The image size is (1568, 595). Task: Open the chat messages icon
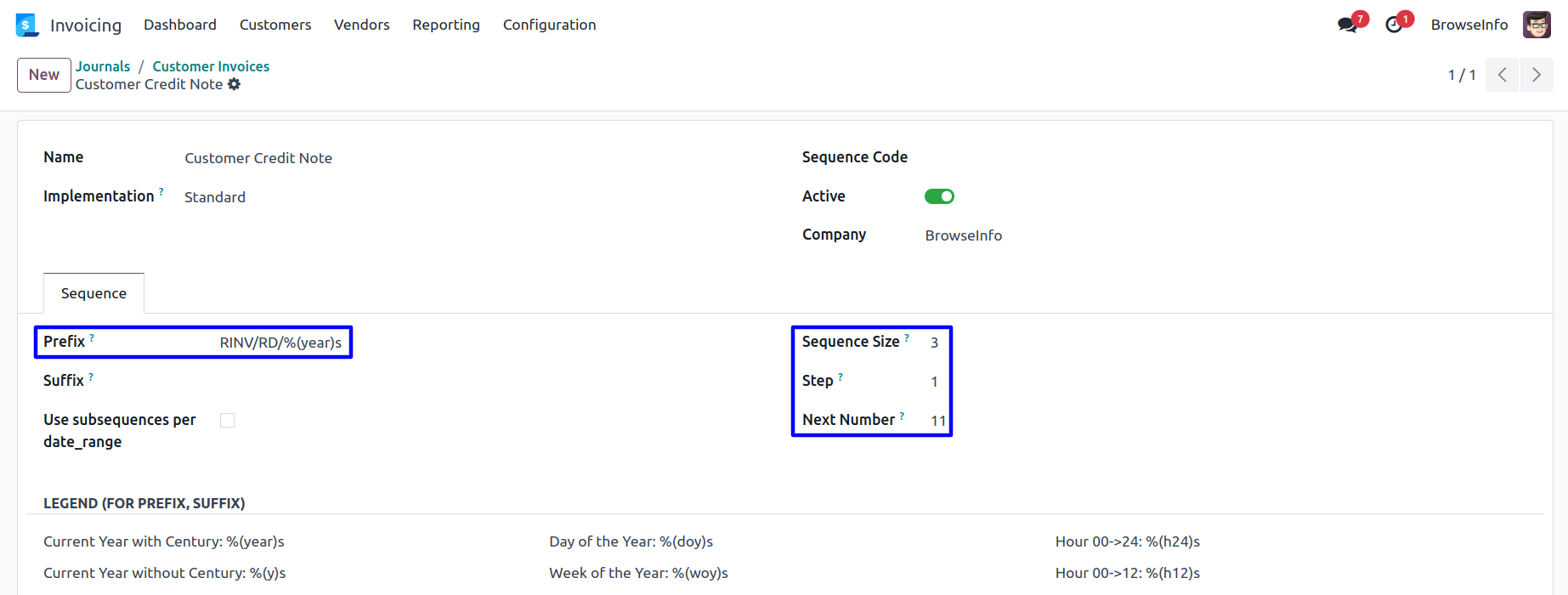click(x=1347, y=25)
